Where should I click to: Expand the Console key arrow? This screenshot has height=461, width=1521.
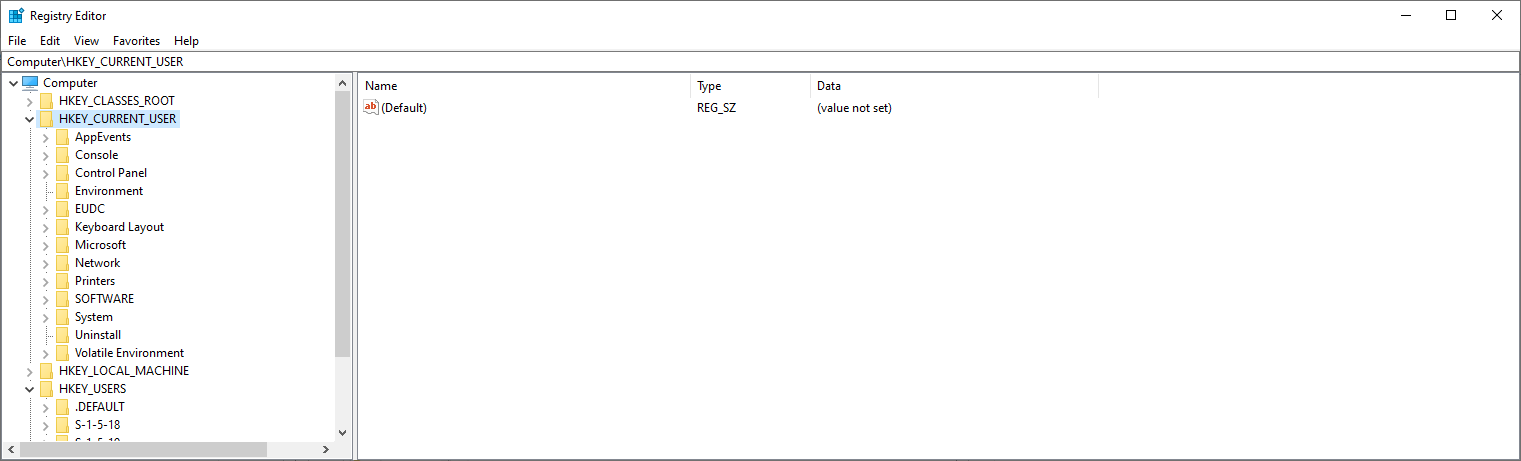(x=45, y=155)
